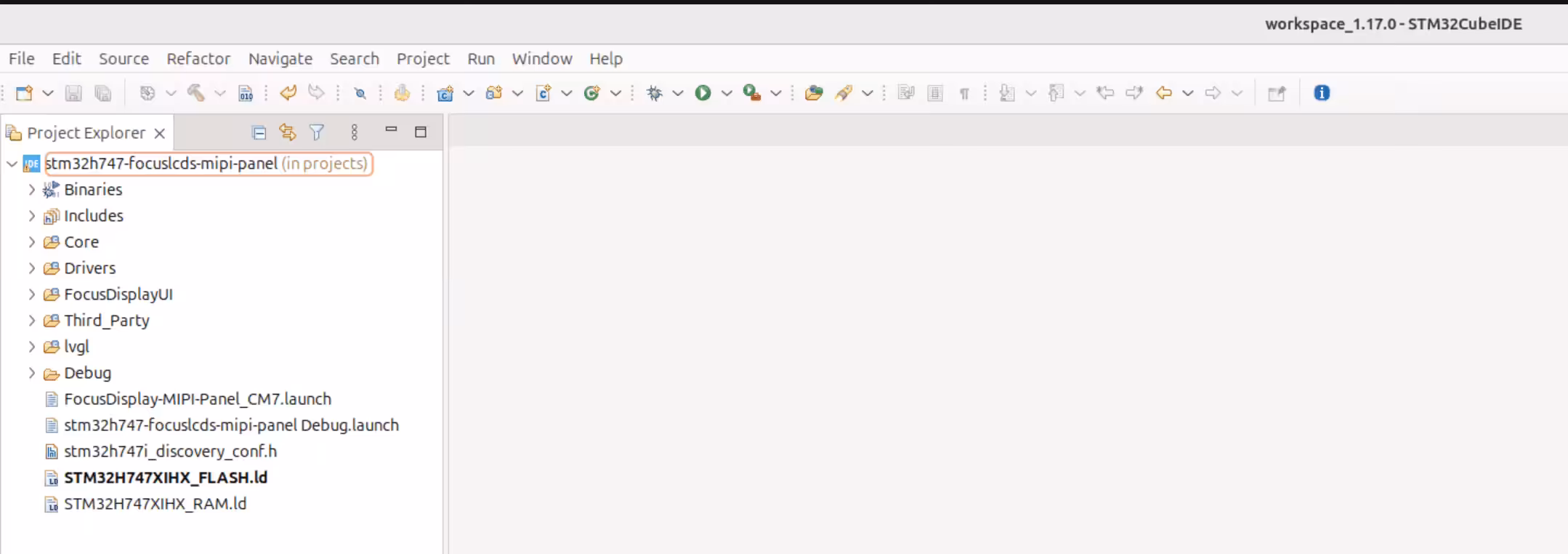Close the Project Explorer tab
The width and height of the screenshot is (1568, 554).
pos(160,133)
